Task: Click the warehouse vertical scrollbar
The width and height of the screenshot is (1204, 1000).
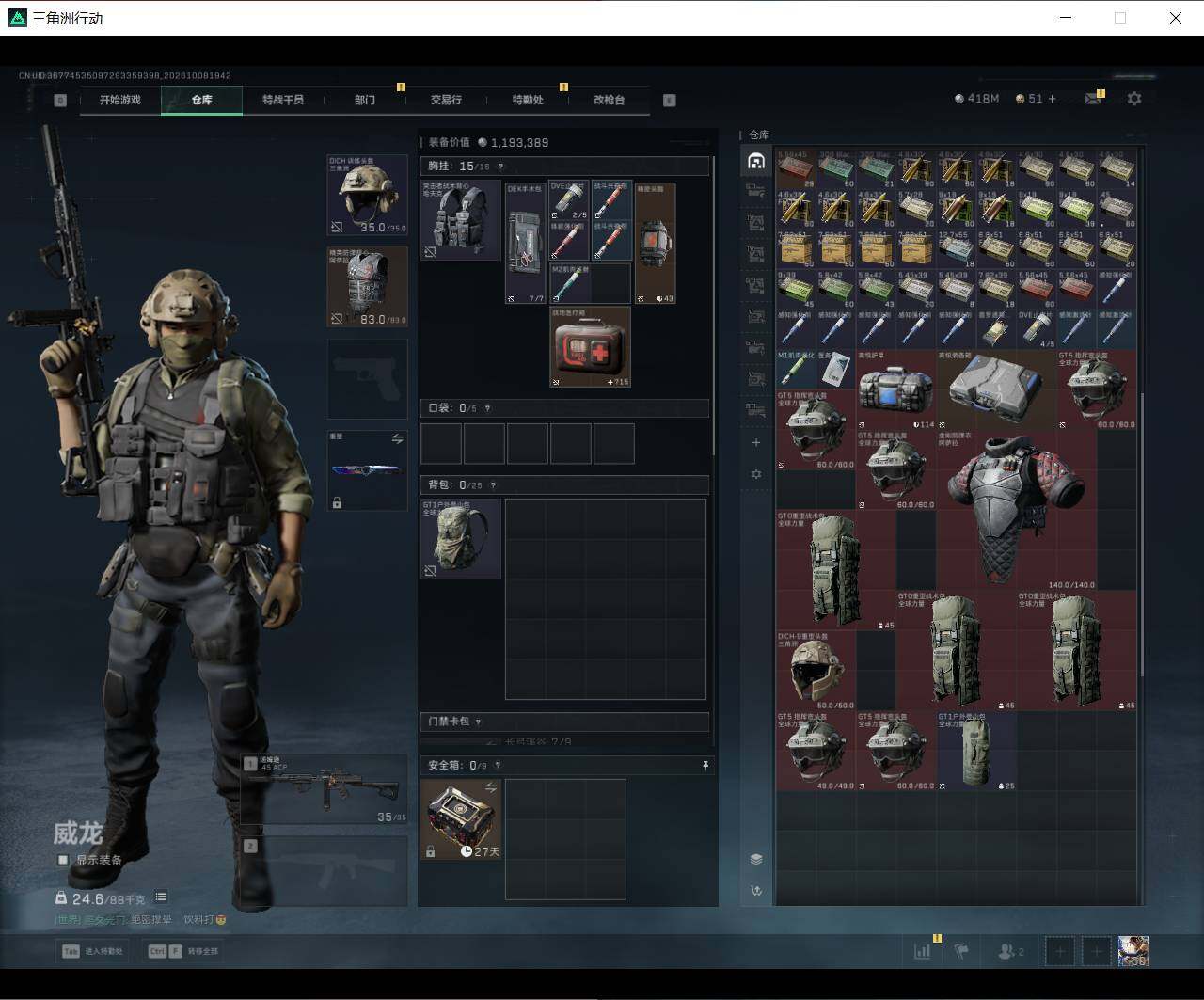Action: click(1141, 533)
